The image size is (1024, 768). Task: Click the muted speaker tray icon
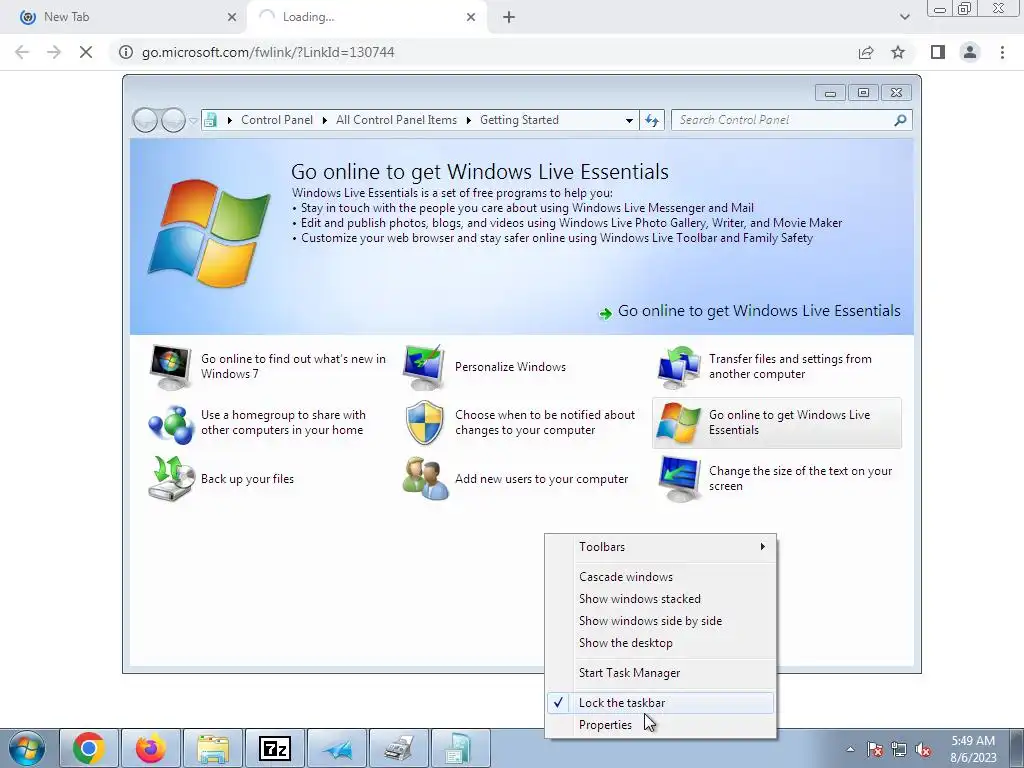point(923,750)
